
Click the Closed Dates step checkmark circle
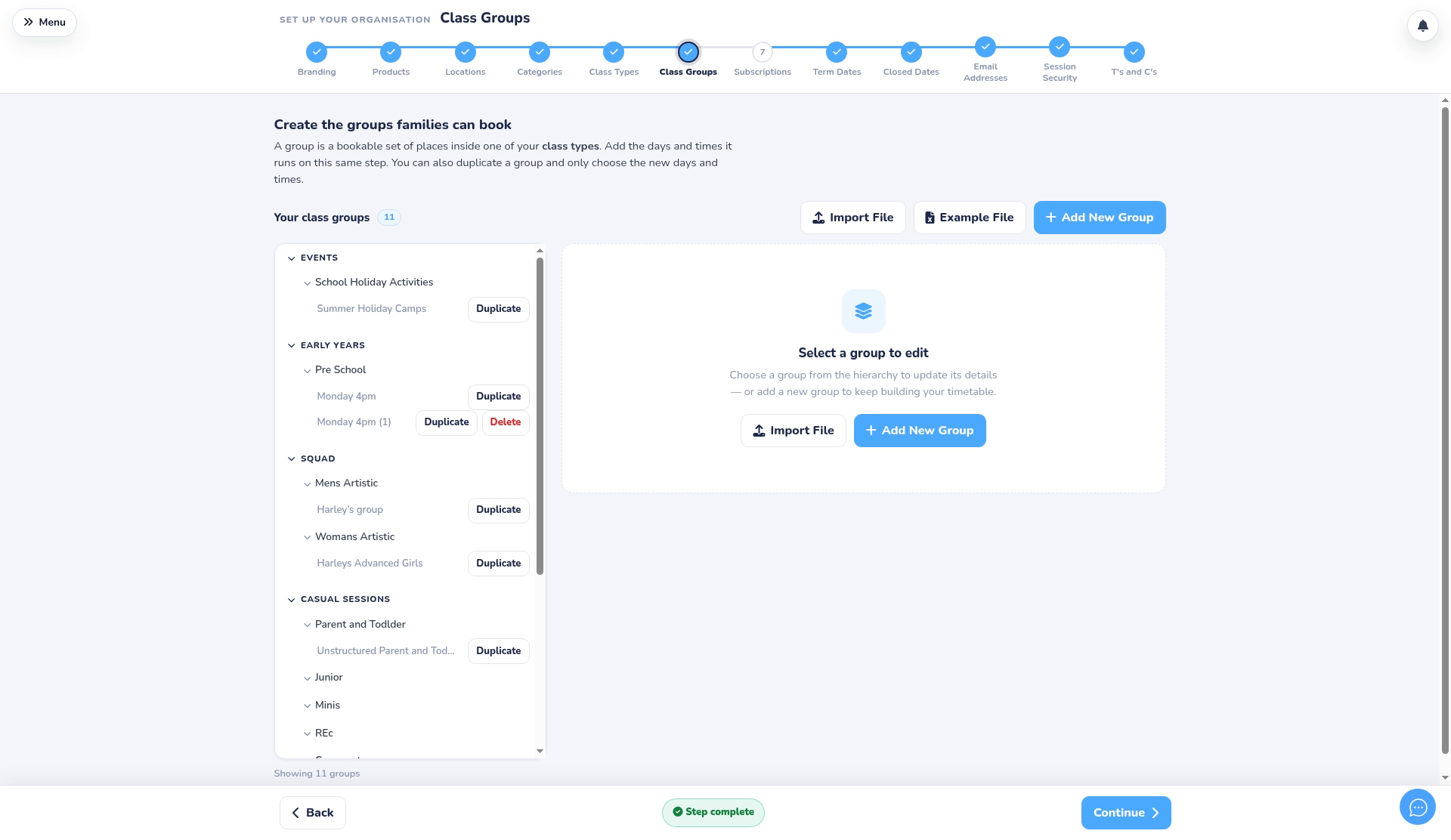pyautogui.click(x=911, y=52)
